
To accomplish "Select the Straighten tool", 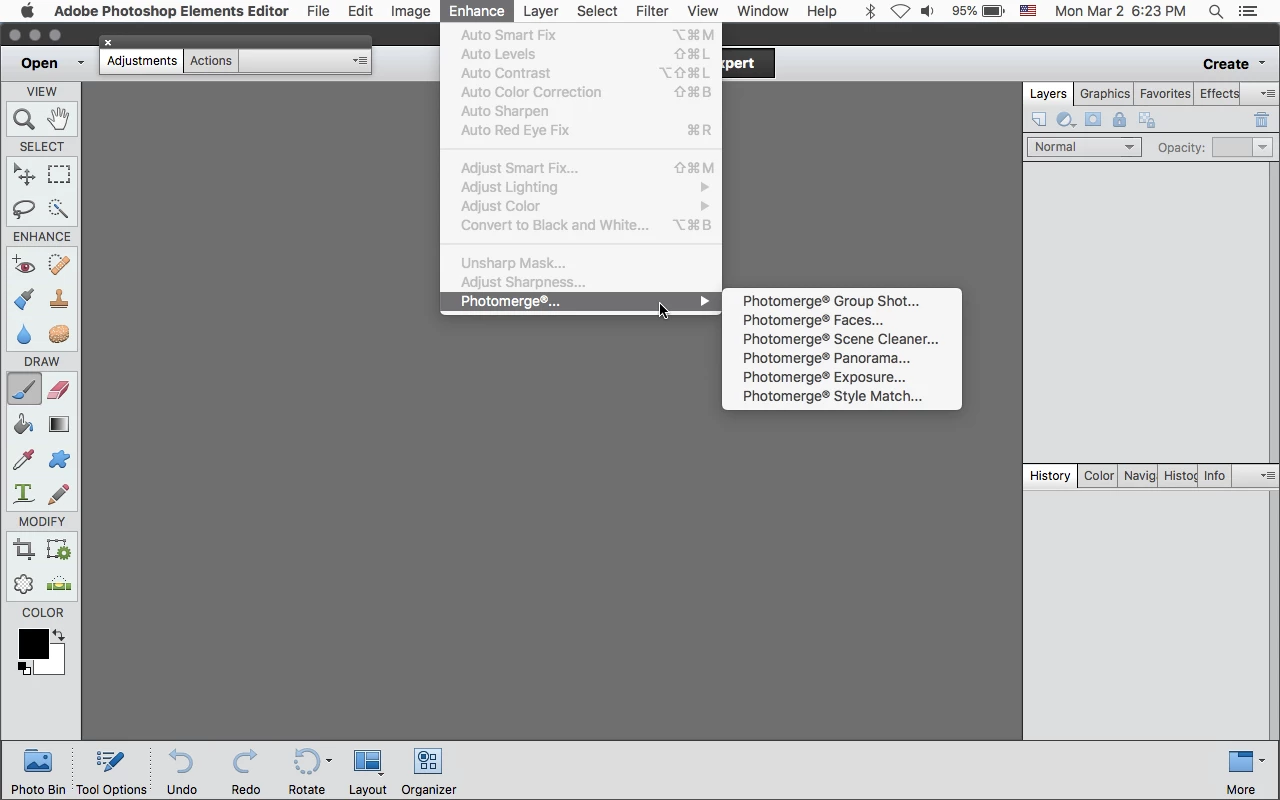I will [59, 584].
